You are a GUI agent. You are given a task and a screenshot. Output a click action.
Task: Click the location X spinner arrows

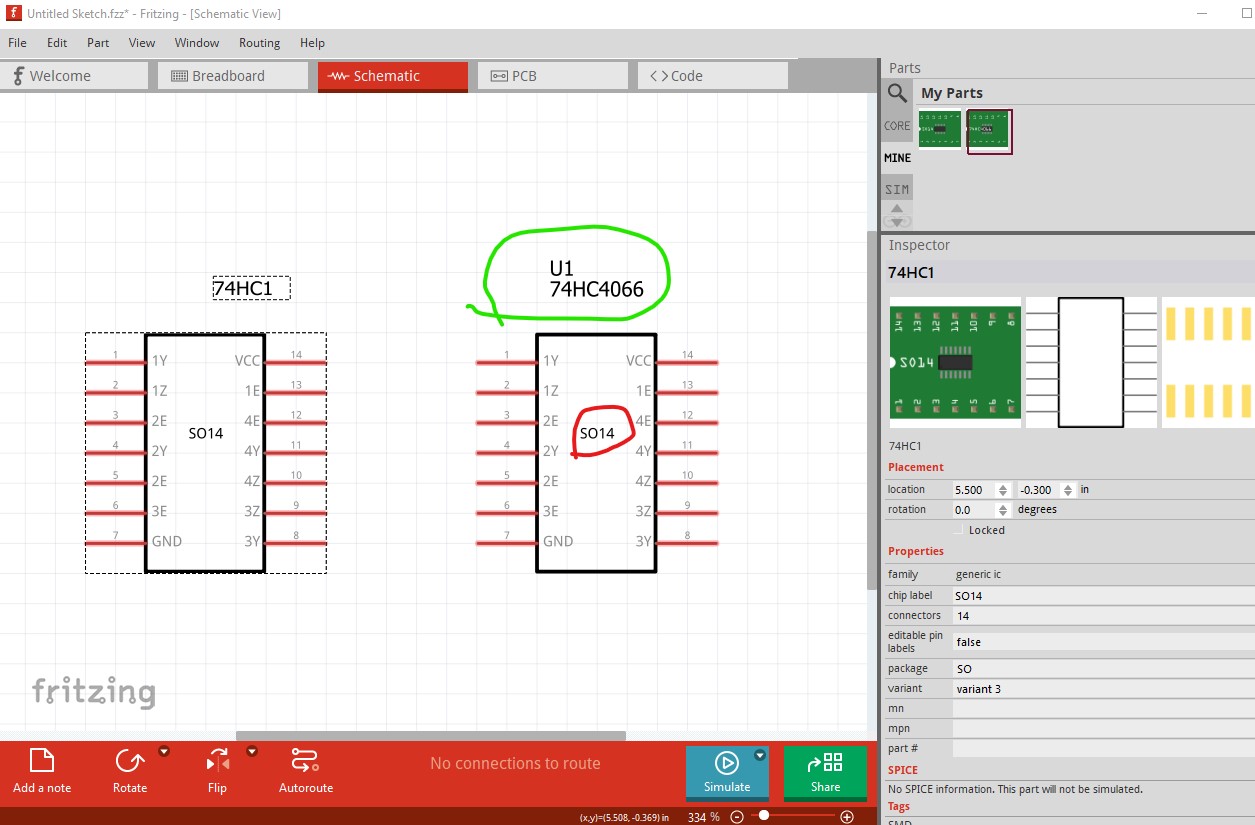(x=1005, y=490)
